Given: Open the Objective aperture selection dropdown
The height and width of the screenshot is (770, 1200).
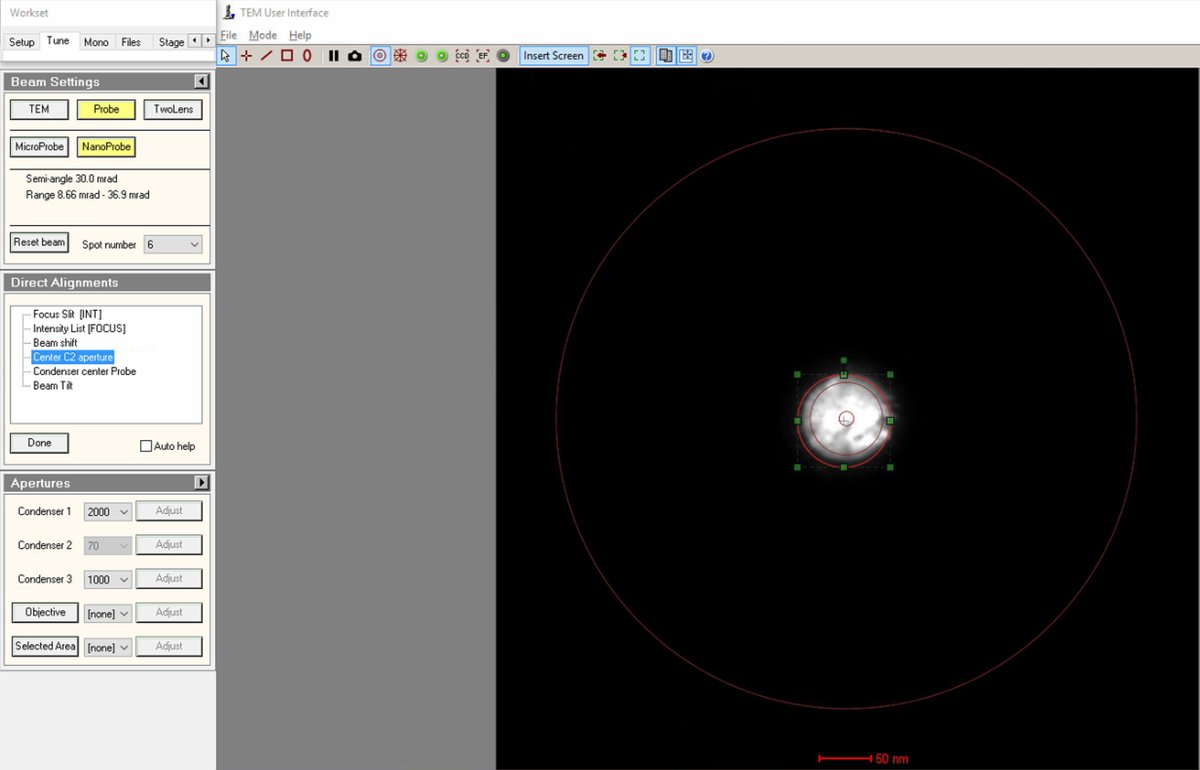Looking at the screenshot, I should [107, 612].
